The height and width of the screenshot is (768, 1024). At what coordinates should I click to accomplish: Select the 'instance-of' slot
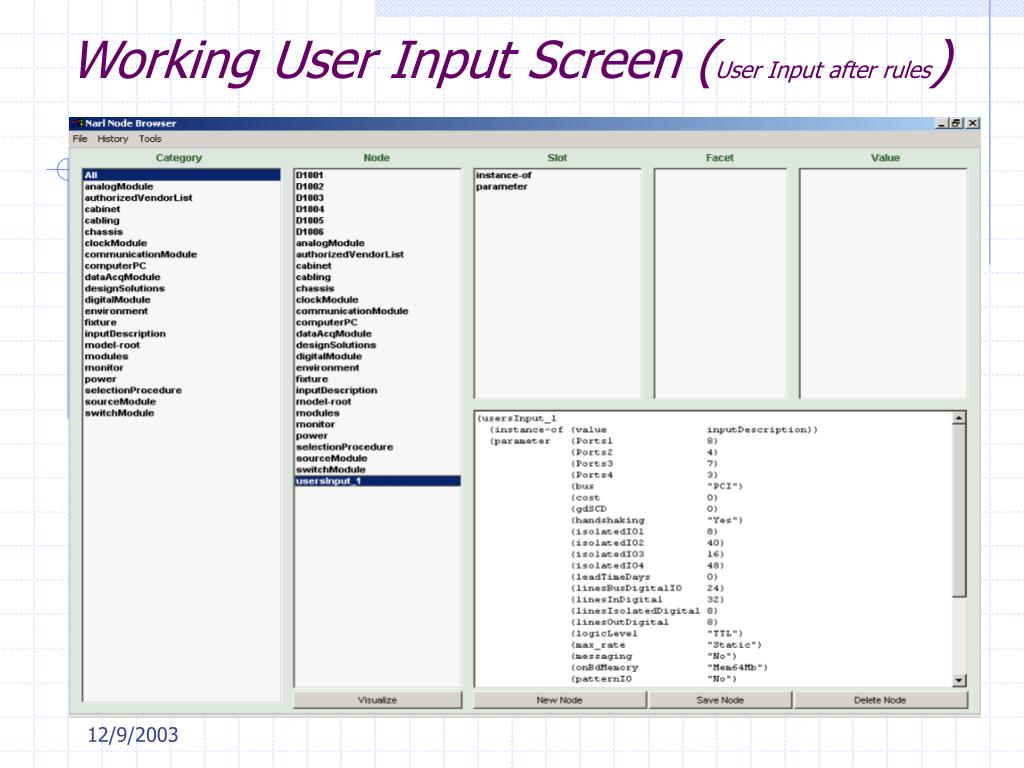(x=504, y=175)
